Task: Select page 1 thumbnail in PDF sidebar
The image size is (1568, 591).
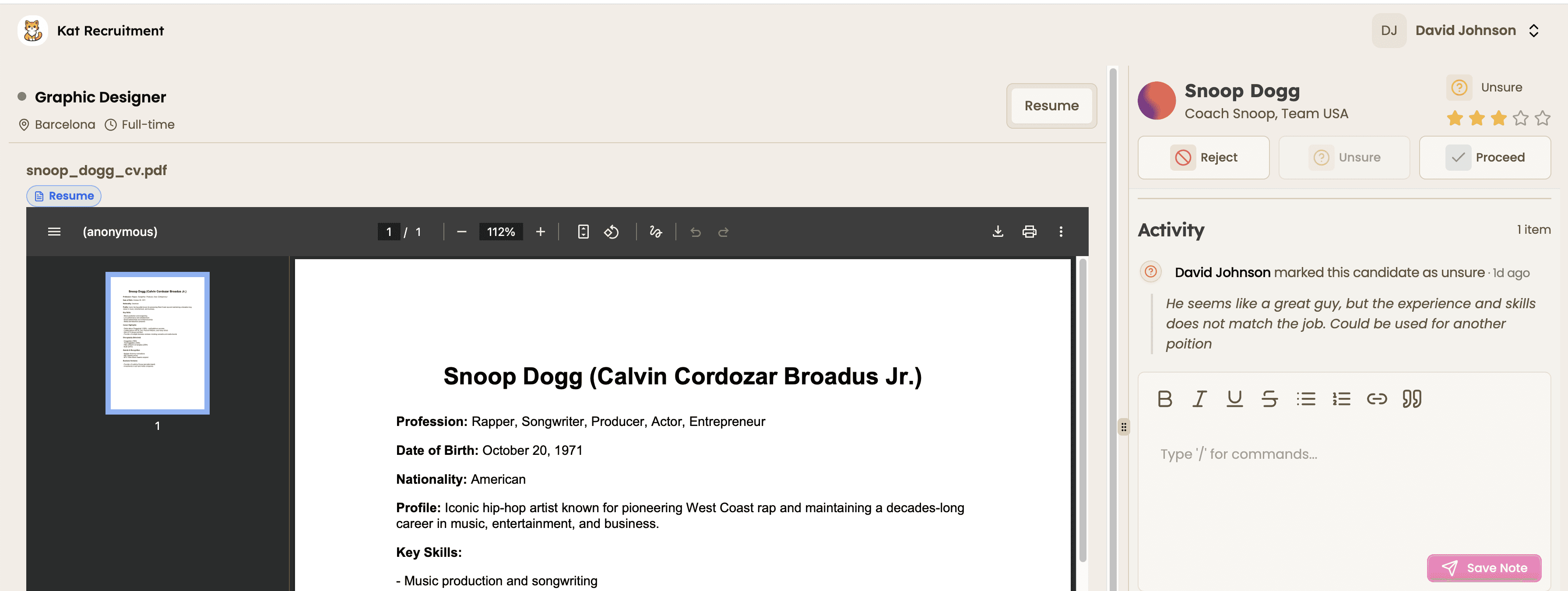Action: click(158, 343)
